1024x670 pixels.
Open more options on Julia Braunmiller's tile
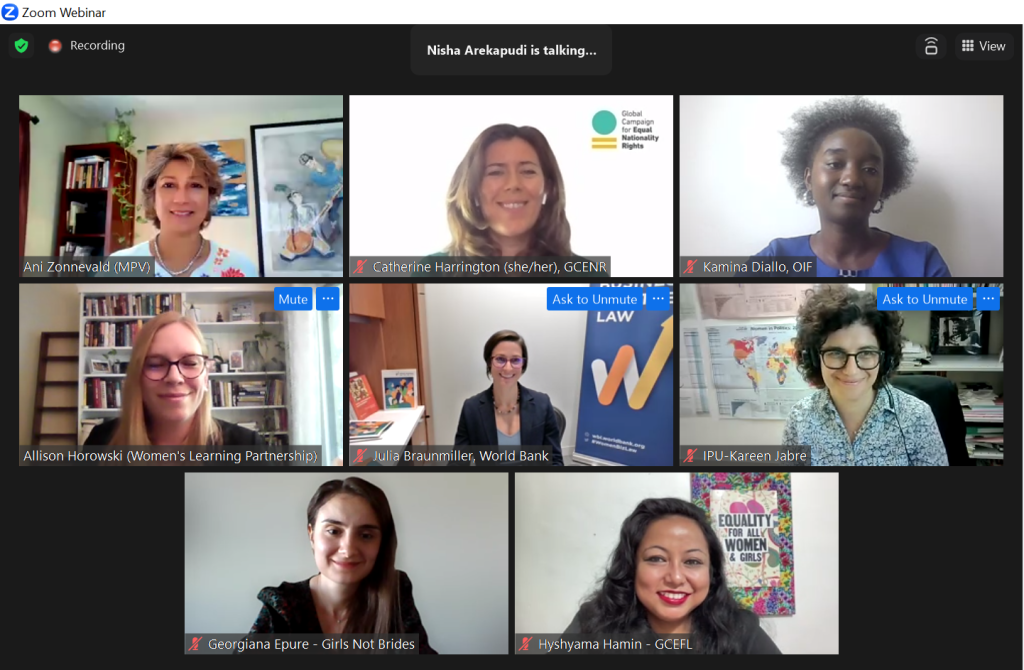(658, 299)
